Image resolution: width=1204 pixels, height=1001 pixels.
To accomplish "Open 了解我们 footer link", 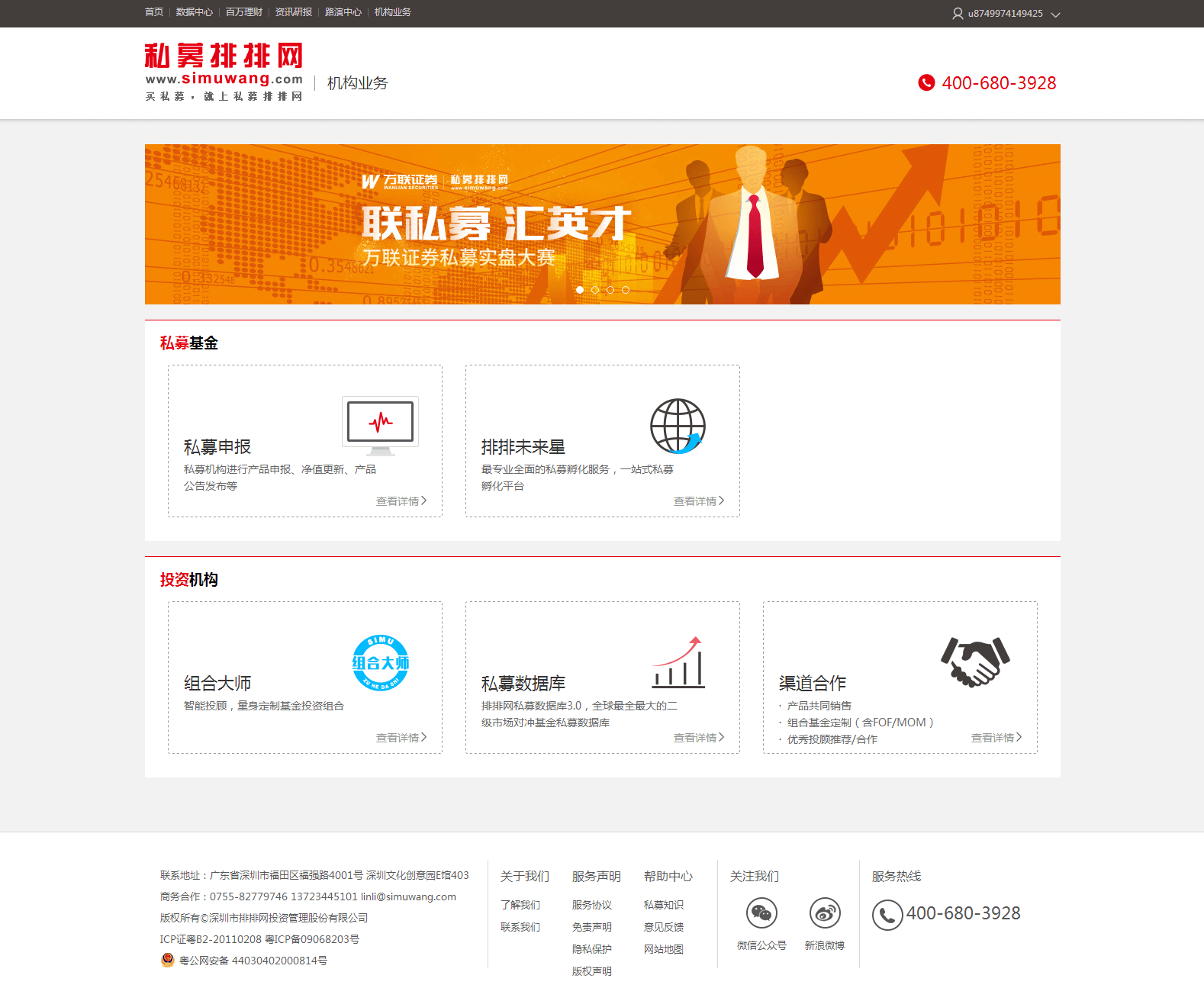I will coord(520,905).
